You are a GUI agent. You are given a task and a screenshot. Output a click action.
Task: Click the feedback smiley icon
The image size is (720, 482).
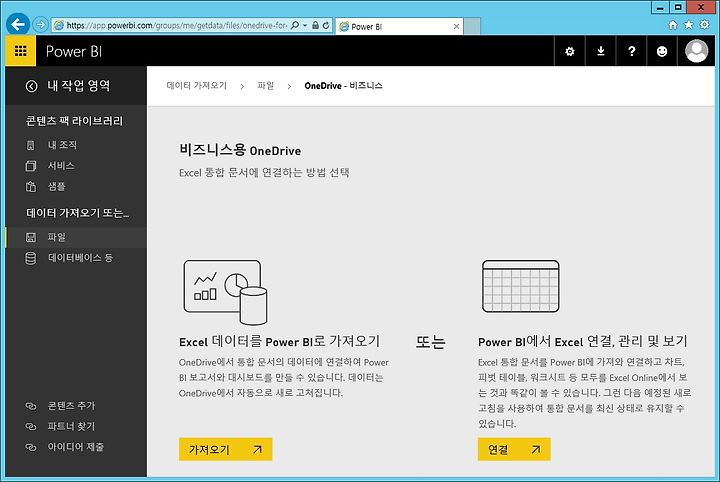[x=662, y=51]
